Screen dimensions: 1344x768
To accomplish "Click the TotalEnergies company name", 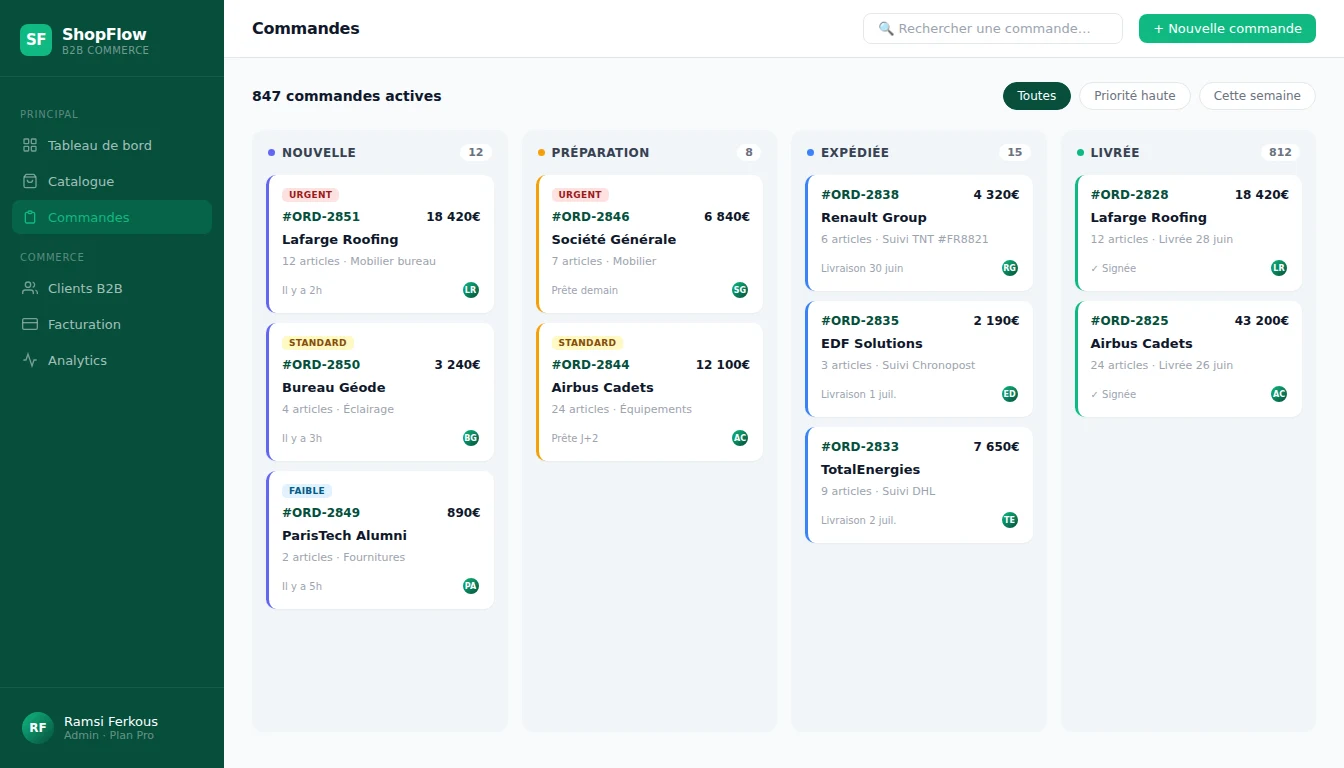I will click(x=870, y=469).
